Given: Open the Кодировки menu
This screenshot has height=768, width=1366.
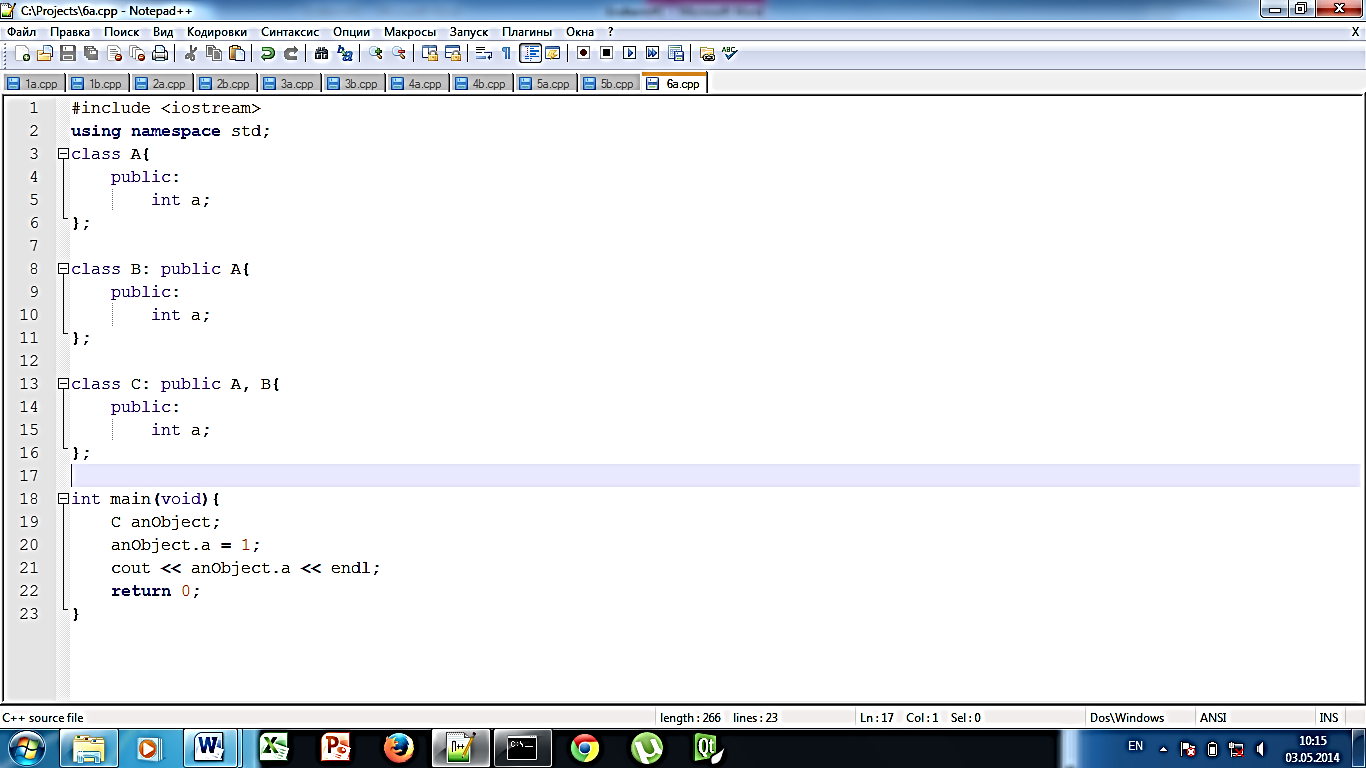Looking at the screenshot, I should coord(217,32).
